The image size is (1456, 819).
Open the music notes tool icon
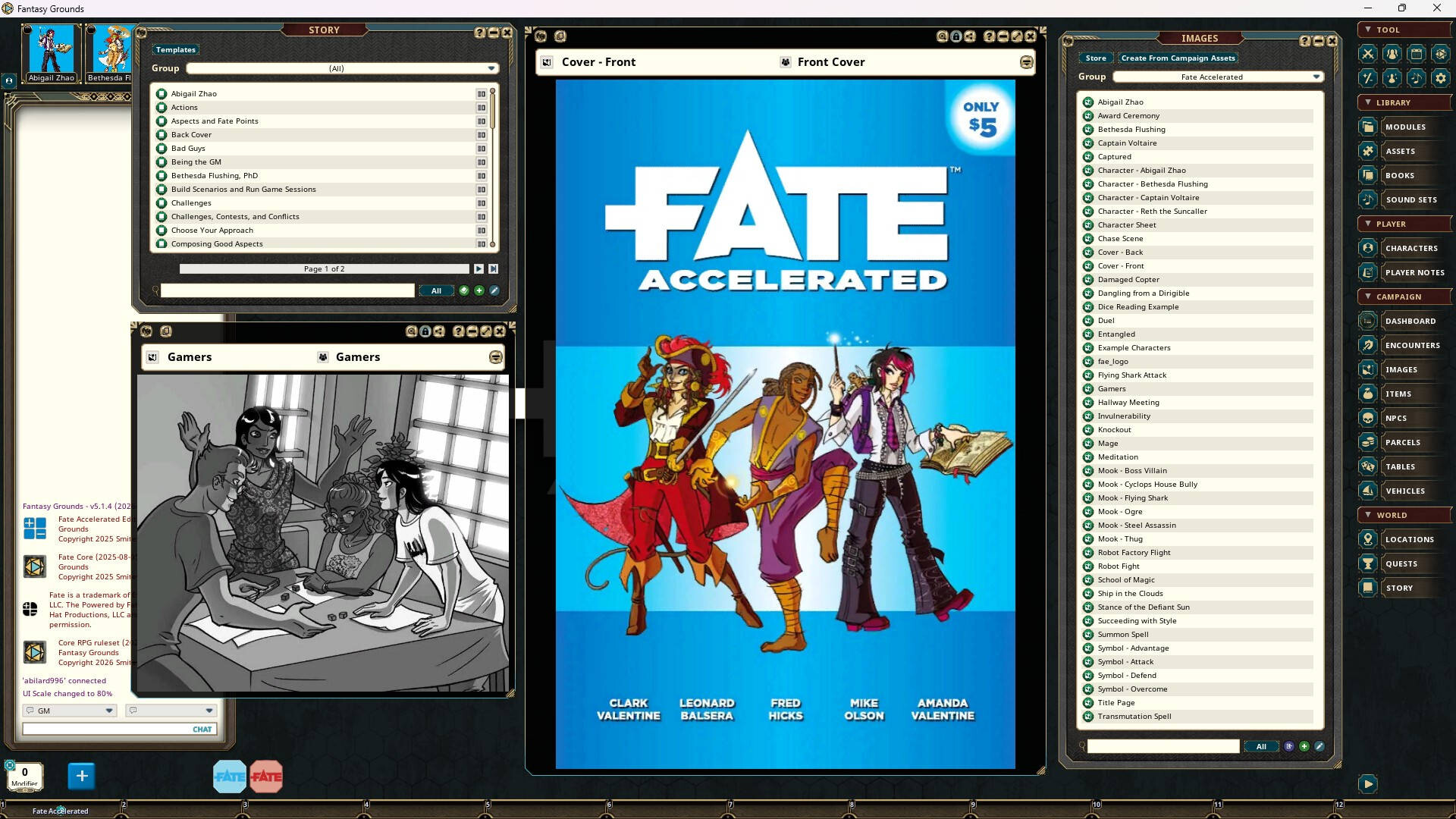[1416, 78]
